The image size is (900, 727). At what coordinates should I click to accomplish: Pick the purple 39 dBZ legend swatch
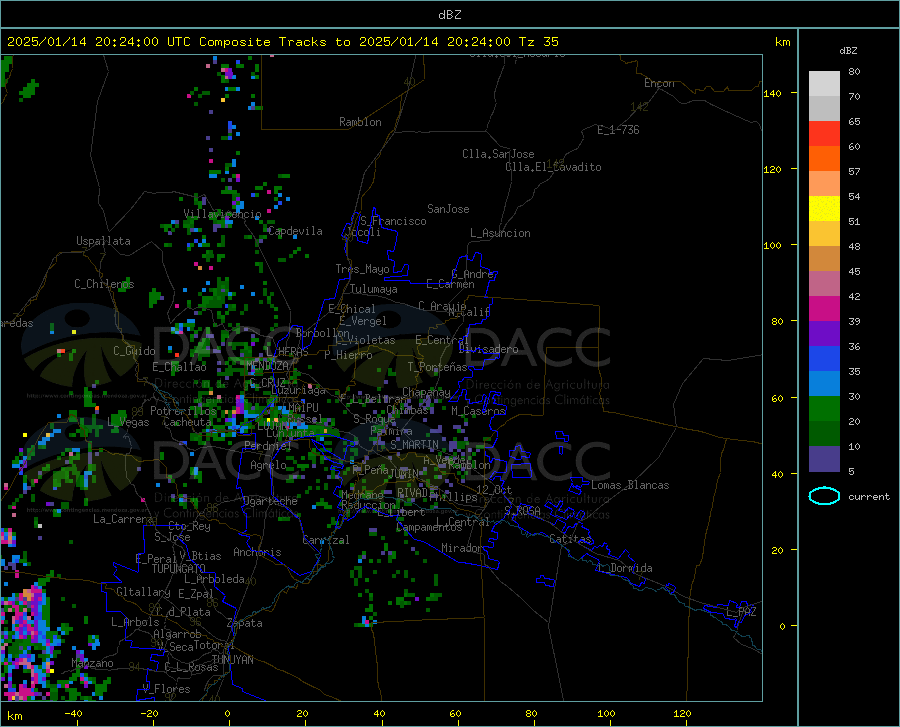point(824,334)
